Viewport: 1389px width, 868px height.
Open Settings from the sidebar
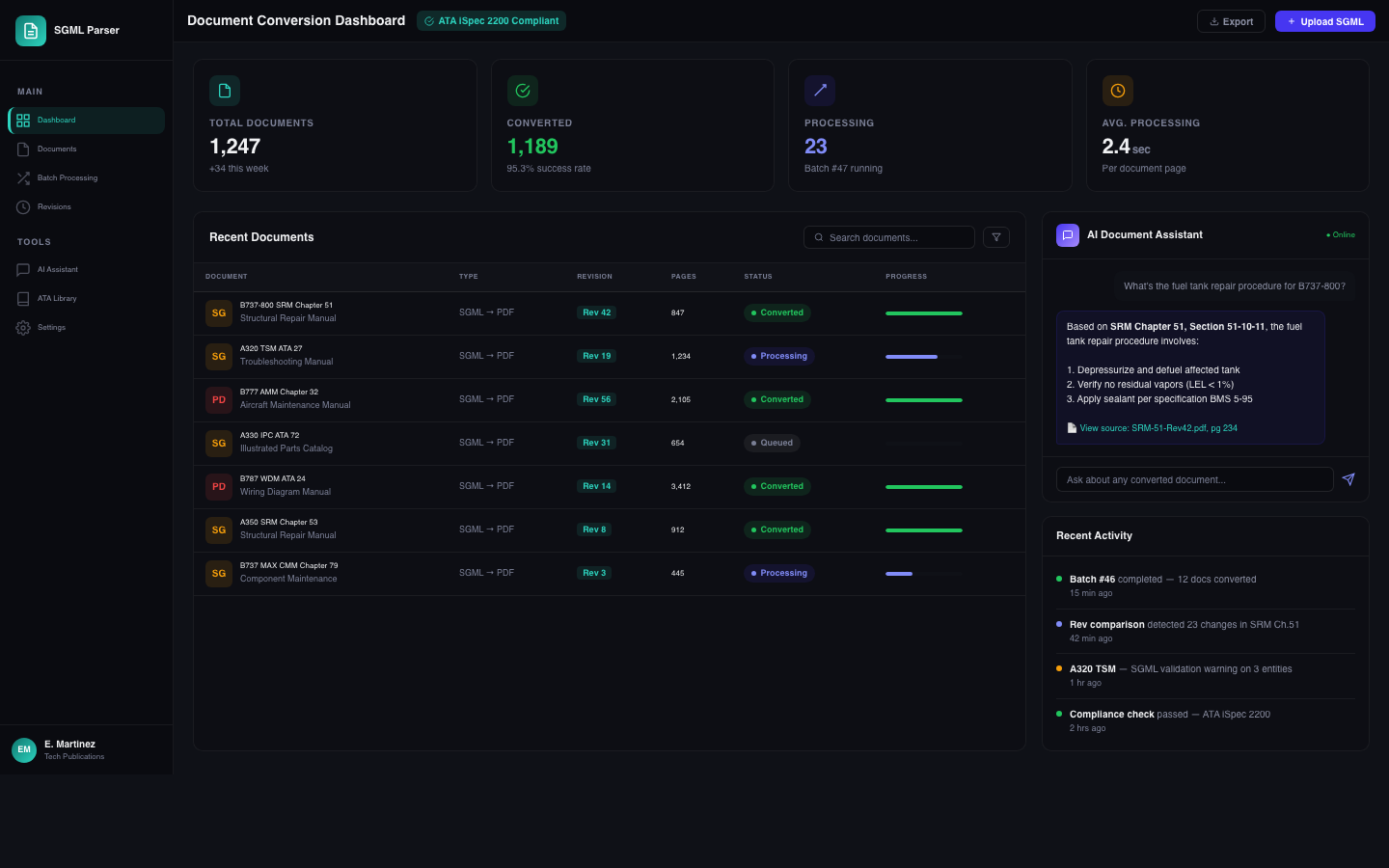[x=51, y=328]
